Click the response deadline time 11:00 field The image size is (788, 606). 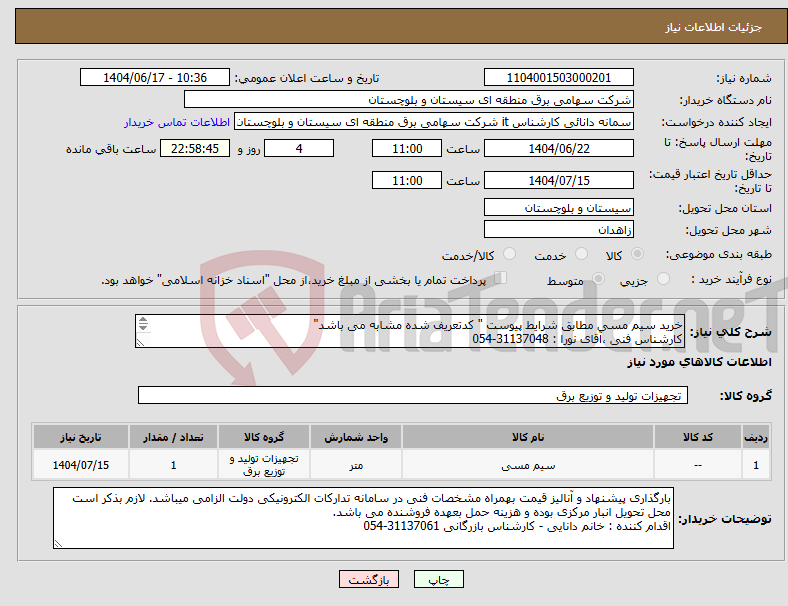pos(407,149)
